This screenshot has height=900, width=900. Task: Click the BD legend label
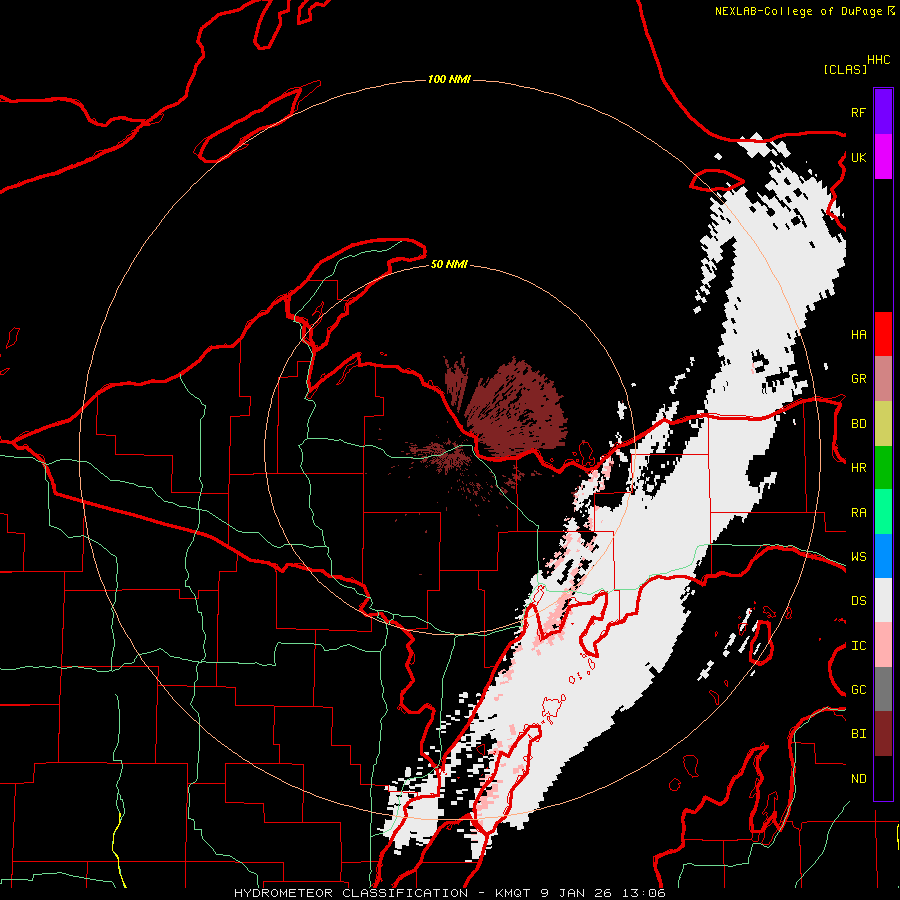click(858, 424)
